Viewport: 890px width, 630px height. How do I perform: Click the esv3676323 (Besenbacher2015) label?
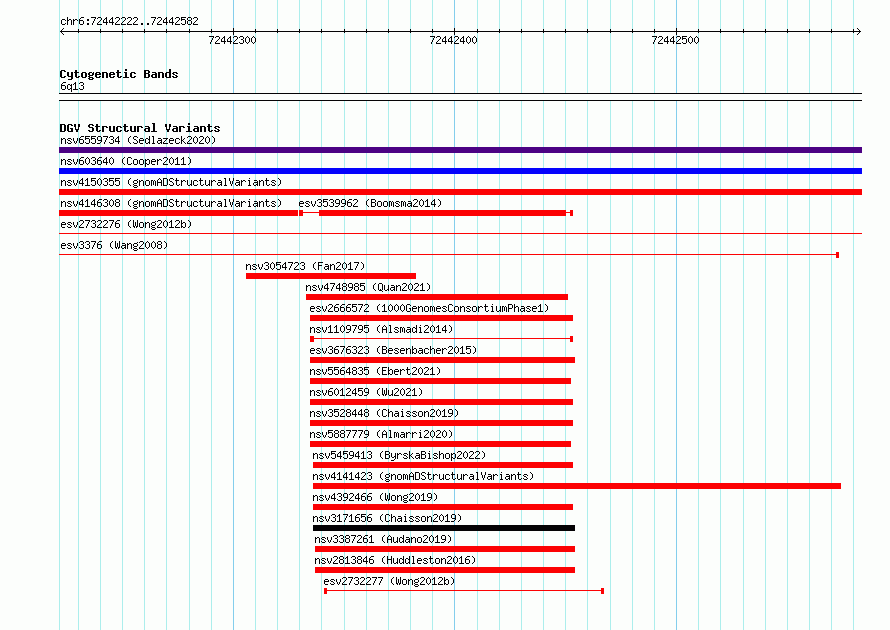[393, 350]
